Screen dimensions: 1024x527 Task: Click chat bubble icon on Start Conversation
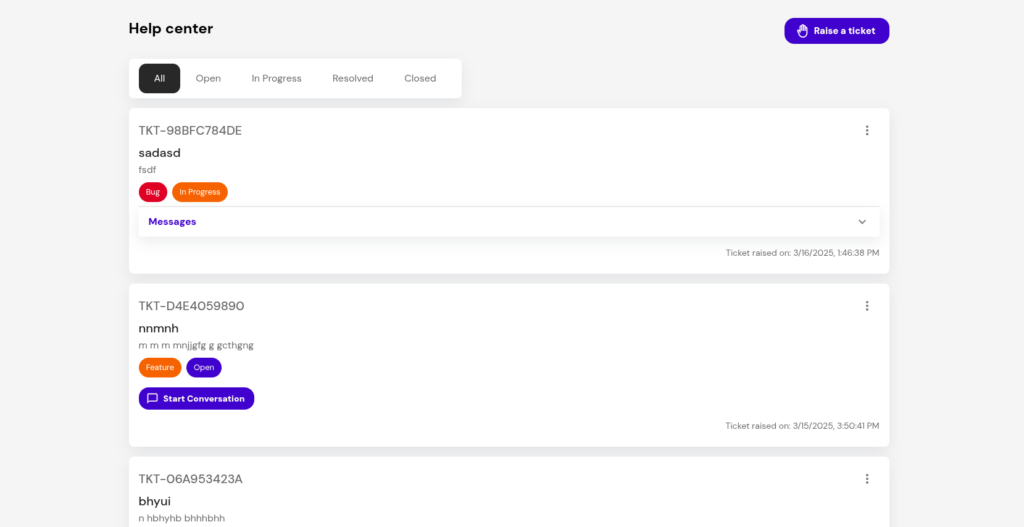(152, 398)
